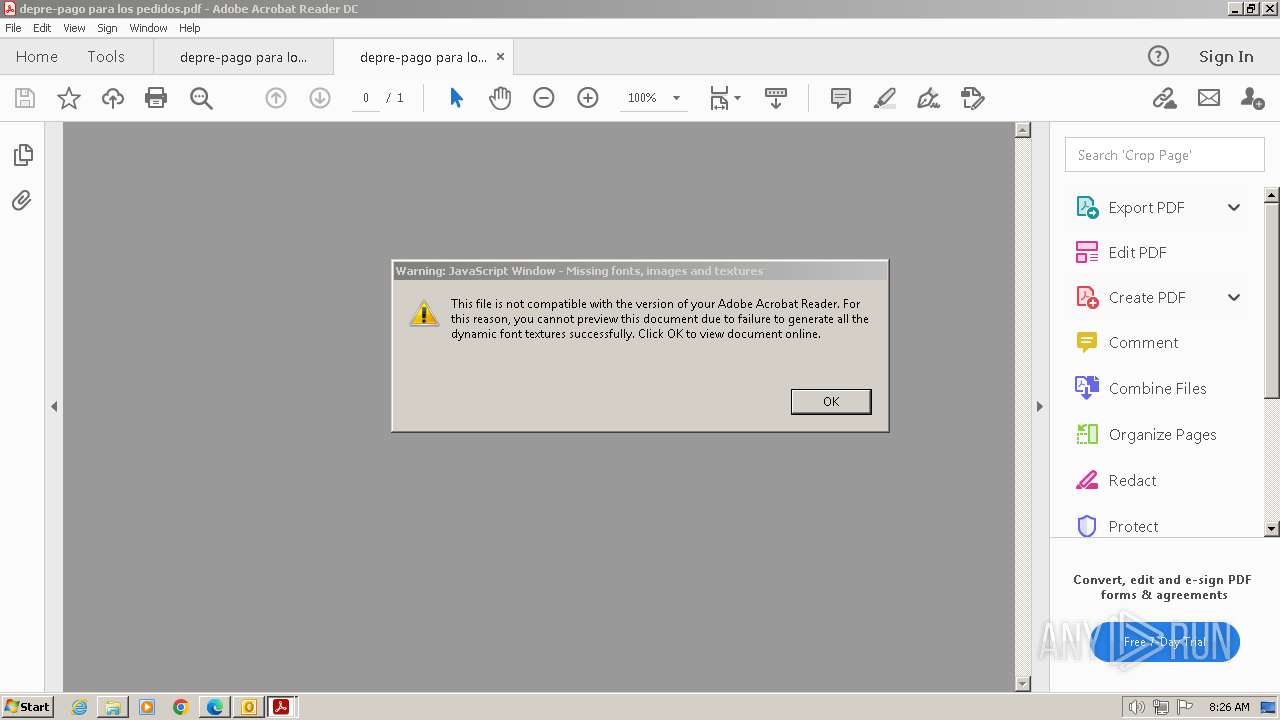
Task: Click the add person share icon
Action: point(1252,98)
